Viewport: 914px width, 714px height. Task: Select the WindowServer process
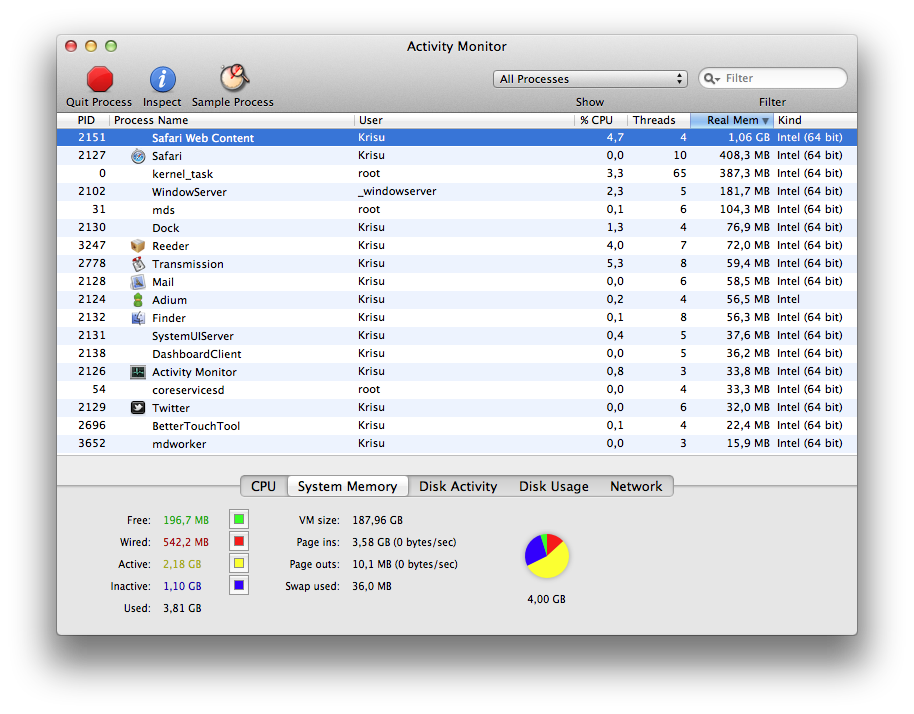click(x=457, y=192)
